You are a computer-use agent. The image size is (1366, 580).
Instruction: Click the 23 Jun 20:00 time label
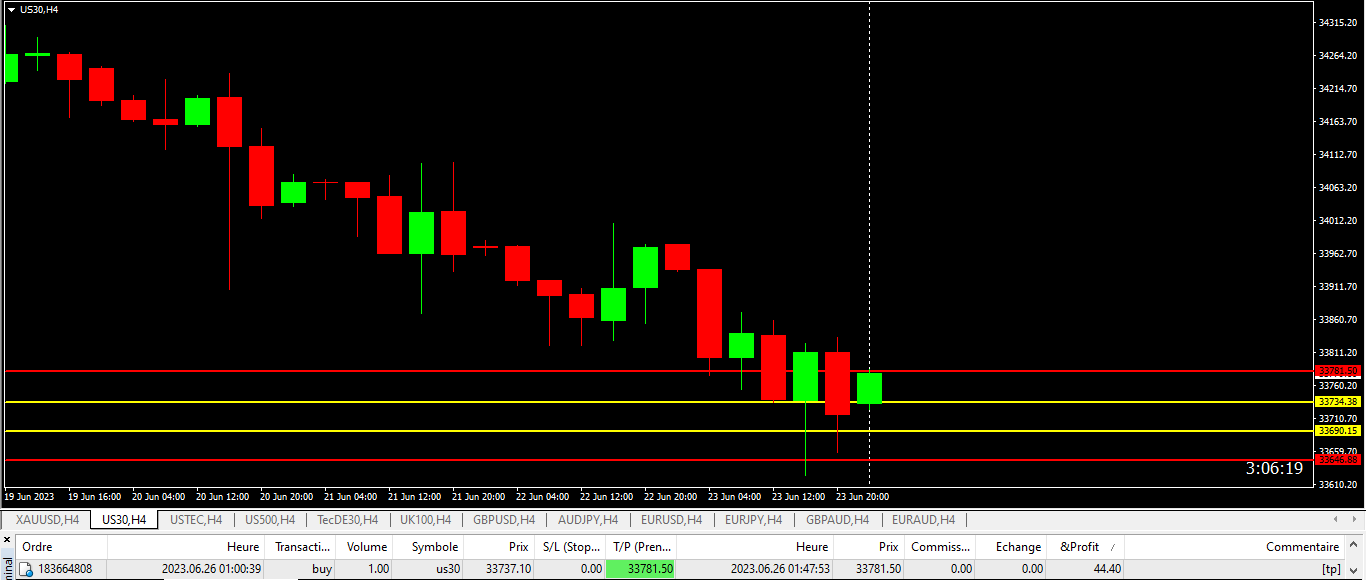(862, 496)
